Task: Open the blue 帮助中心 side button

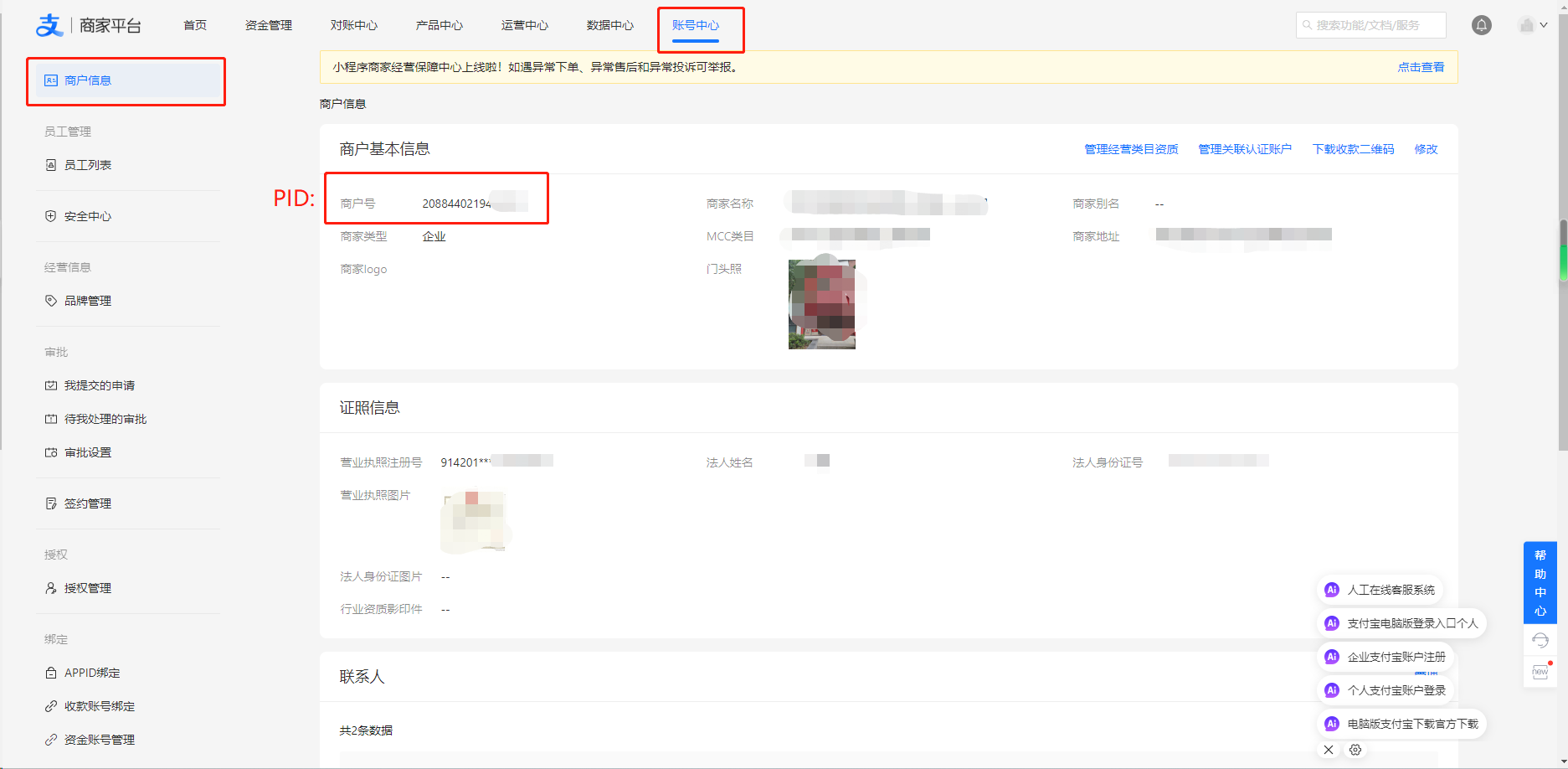Action: click(1540, 582)
